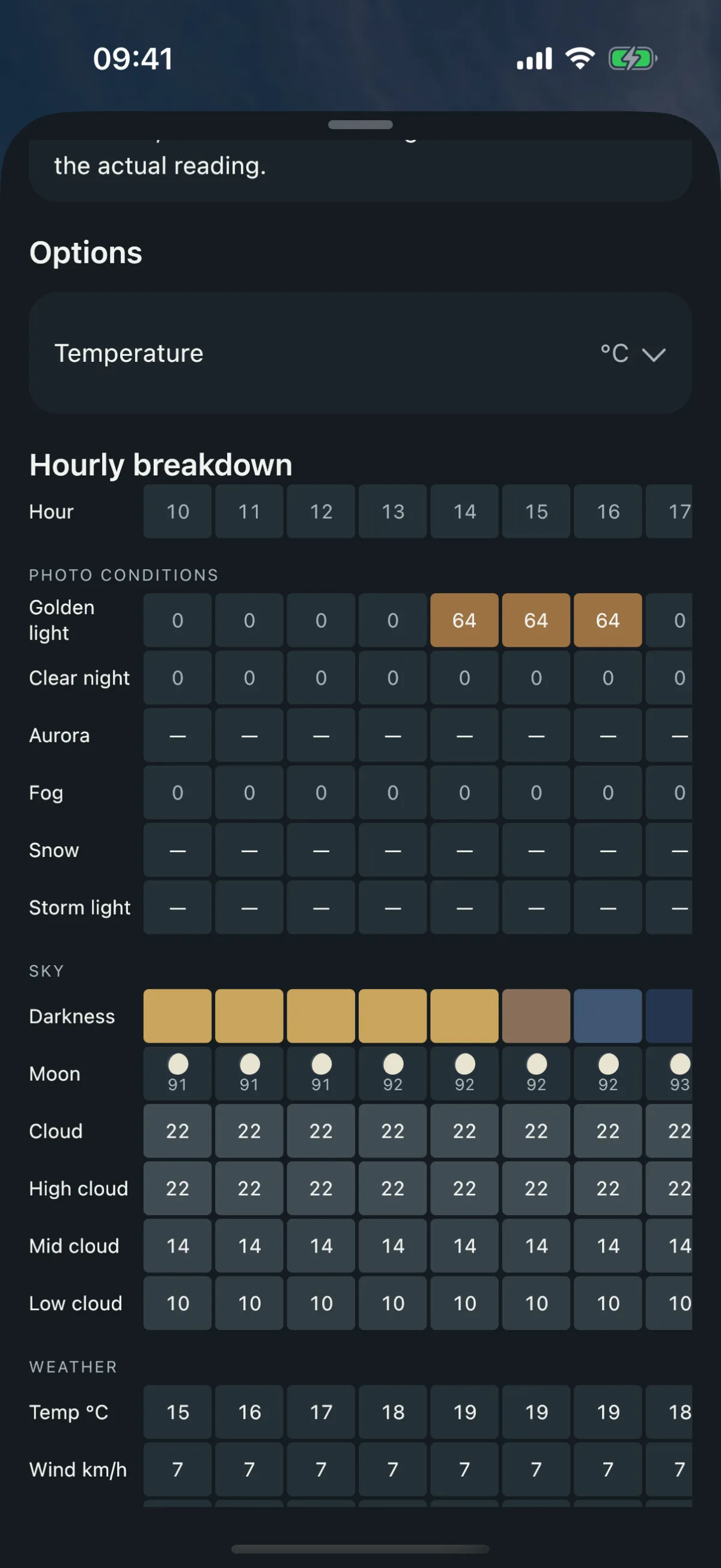
Task: Tap the Temp cell showing 17
Action: tap(321, 1412)
